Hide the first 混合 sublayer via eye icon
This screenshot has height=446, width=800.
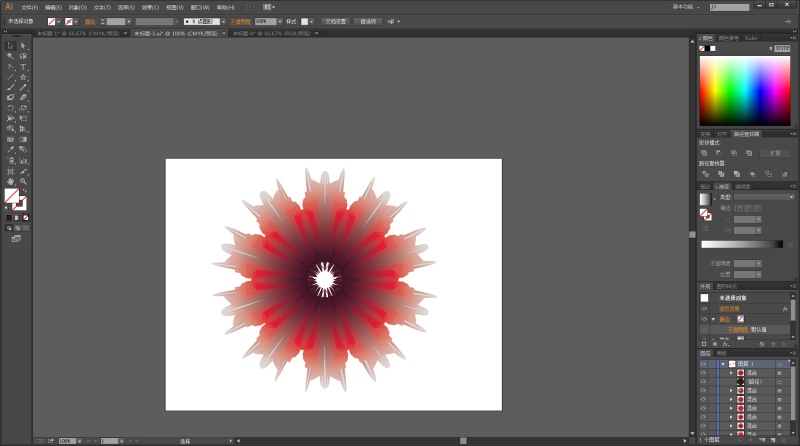pos(703,372)
